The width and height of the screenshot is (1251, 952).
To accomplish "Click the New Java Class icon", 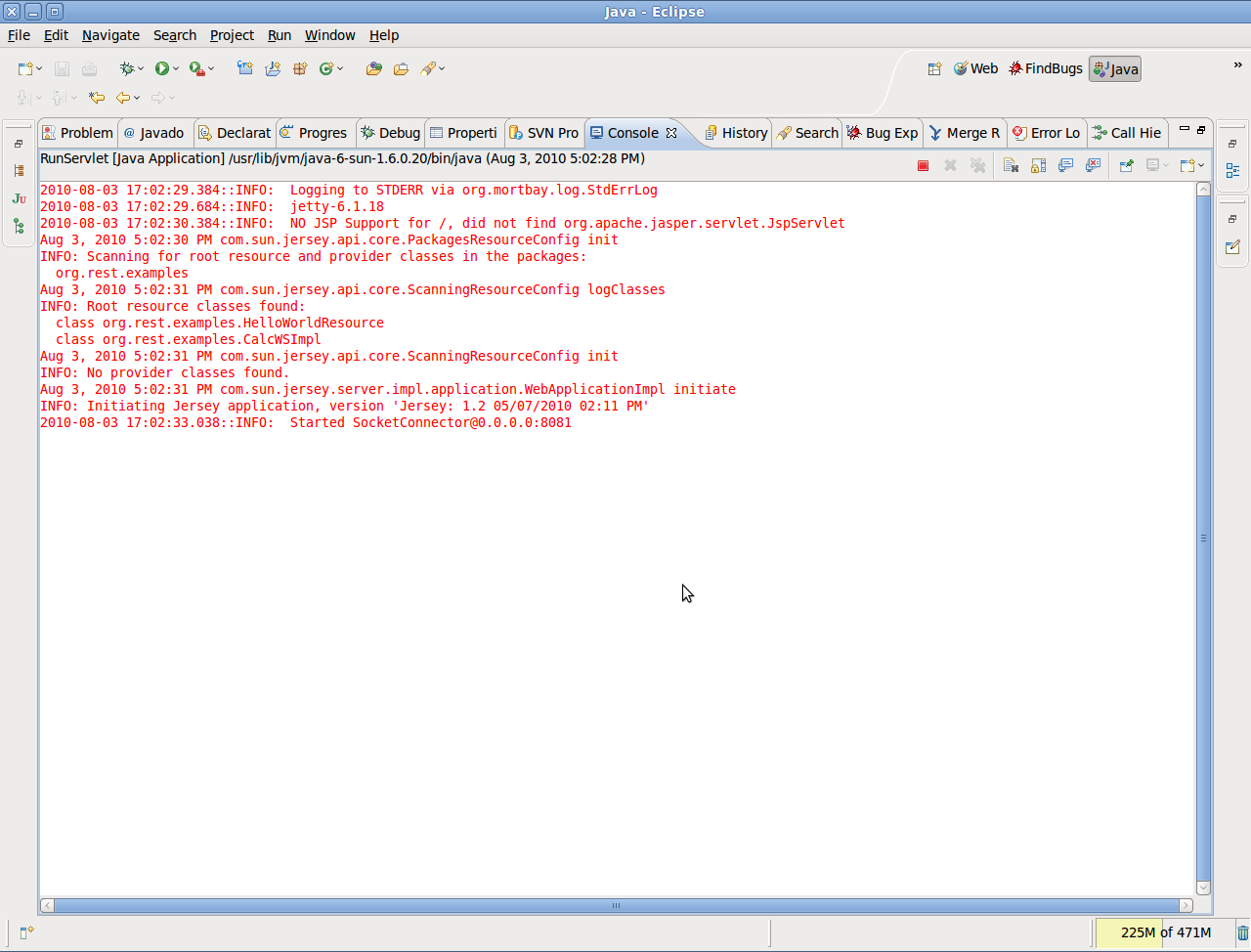I will tap(327, 68).
